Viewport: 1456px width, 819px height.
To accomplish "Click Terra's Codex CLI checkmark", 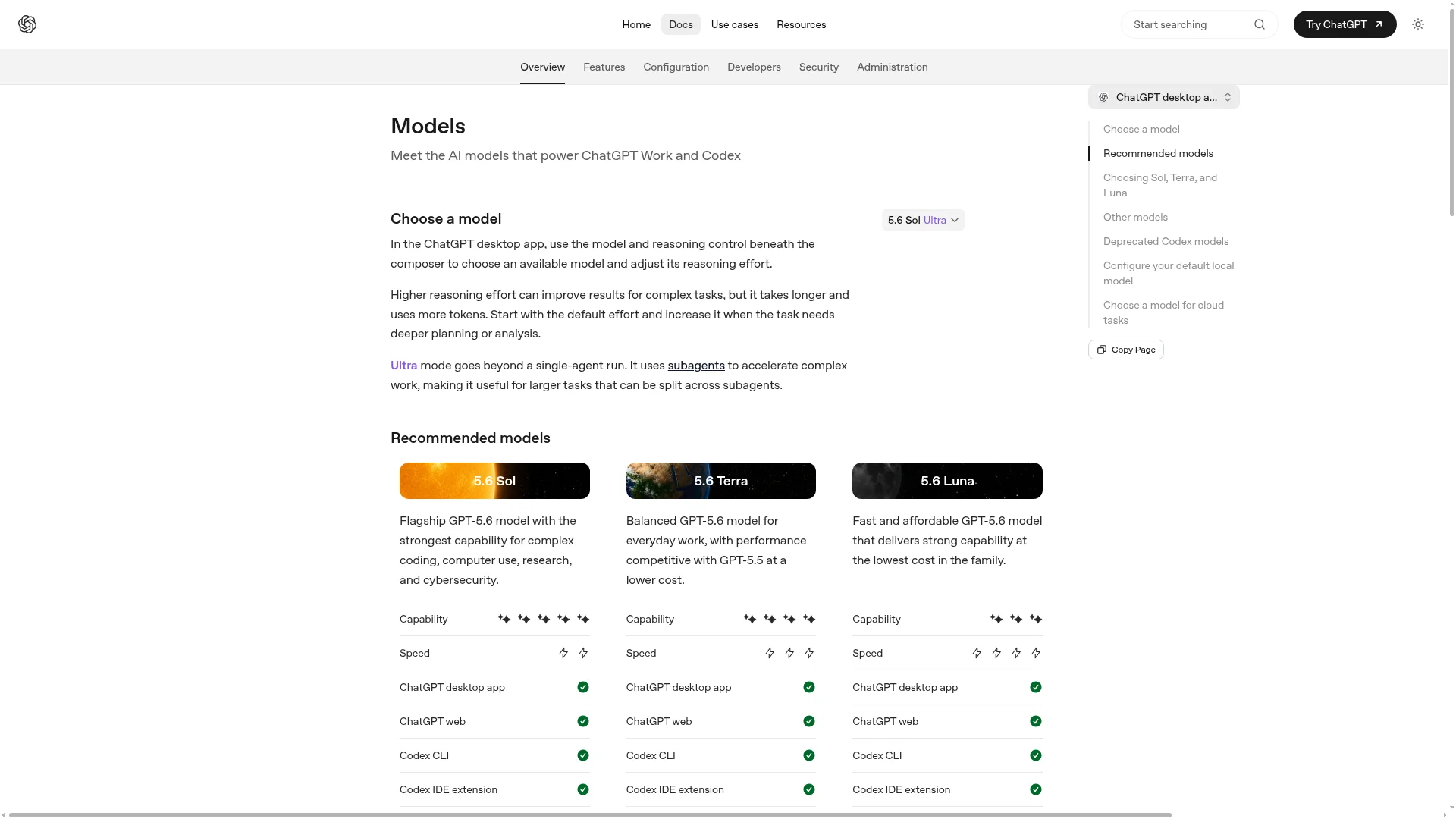I will point(809,755).
